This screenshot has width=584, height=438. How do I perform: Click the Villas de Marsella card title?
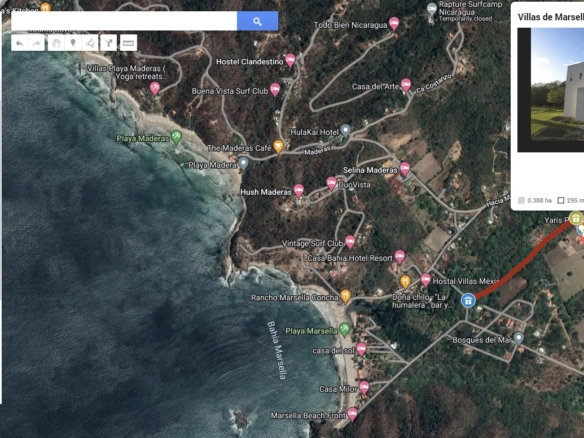[550, 17]
